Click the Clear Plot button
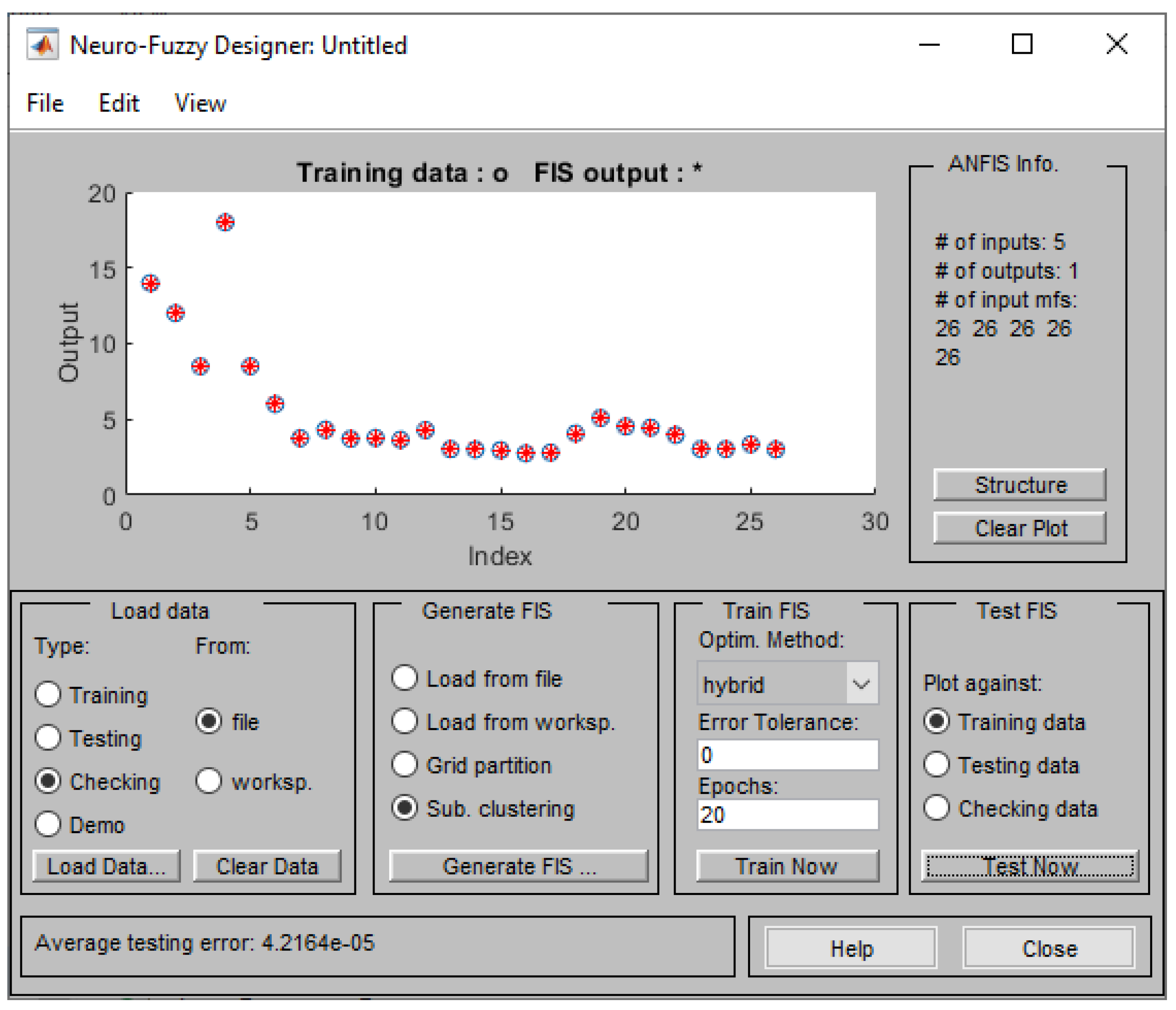The width and height of the screenshot is (1176, 1010). tap(1020, 528)
